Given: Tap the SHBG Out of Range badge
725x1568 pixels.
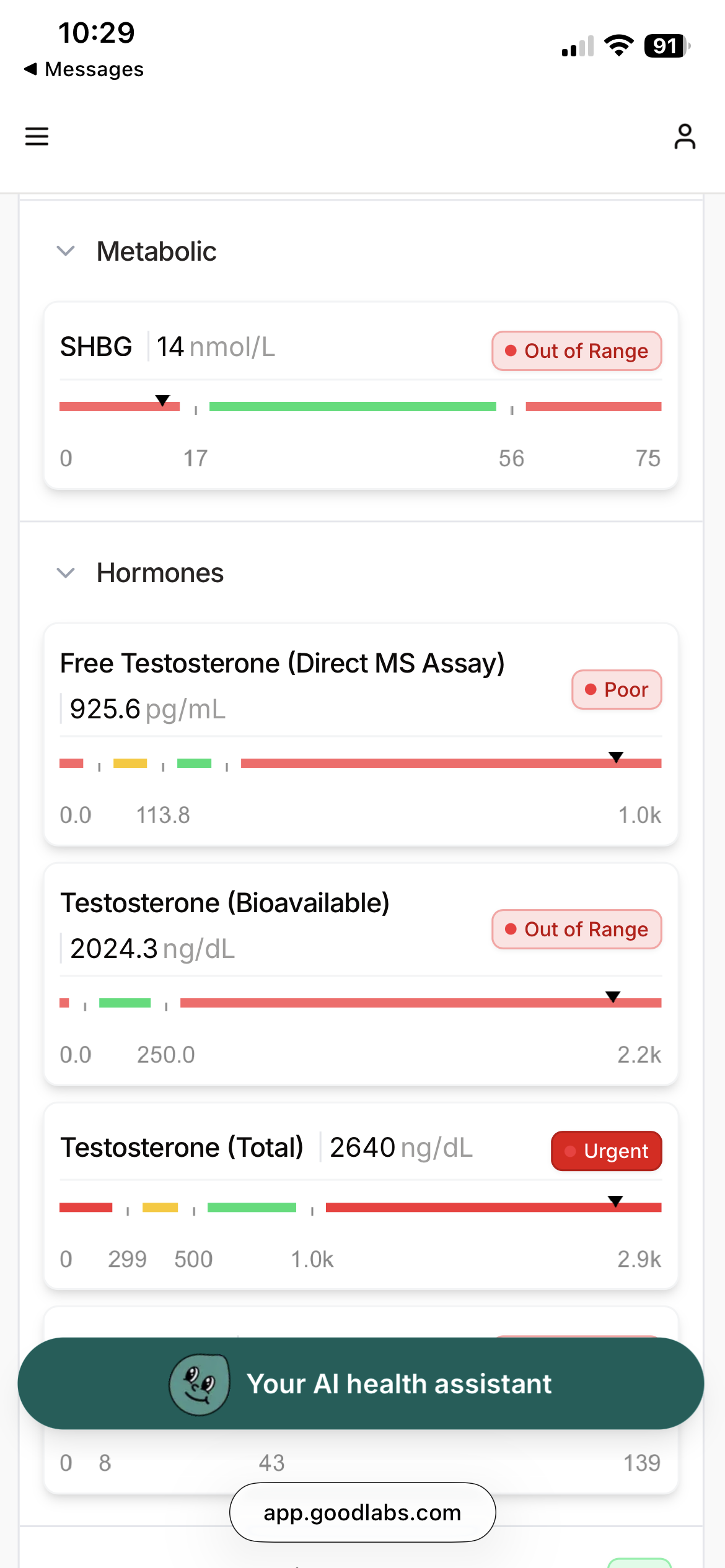Looking at the screenshot, I should click(577, 351).
